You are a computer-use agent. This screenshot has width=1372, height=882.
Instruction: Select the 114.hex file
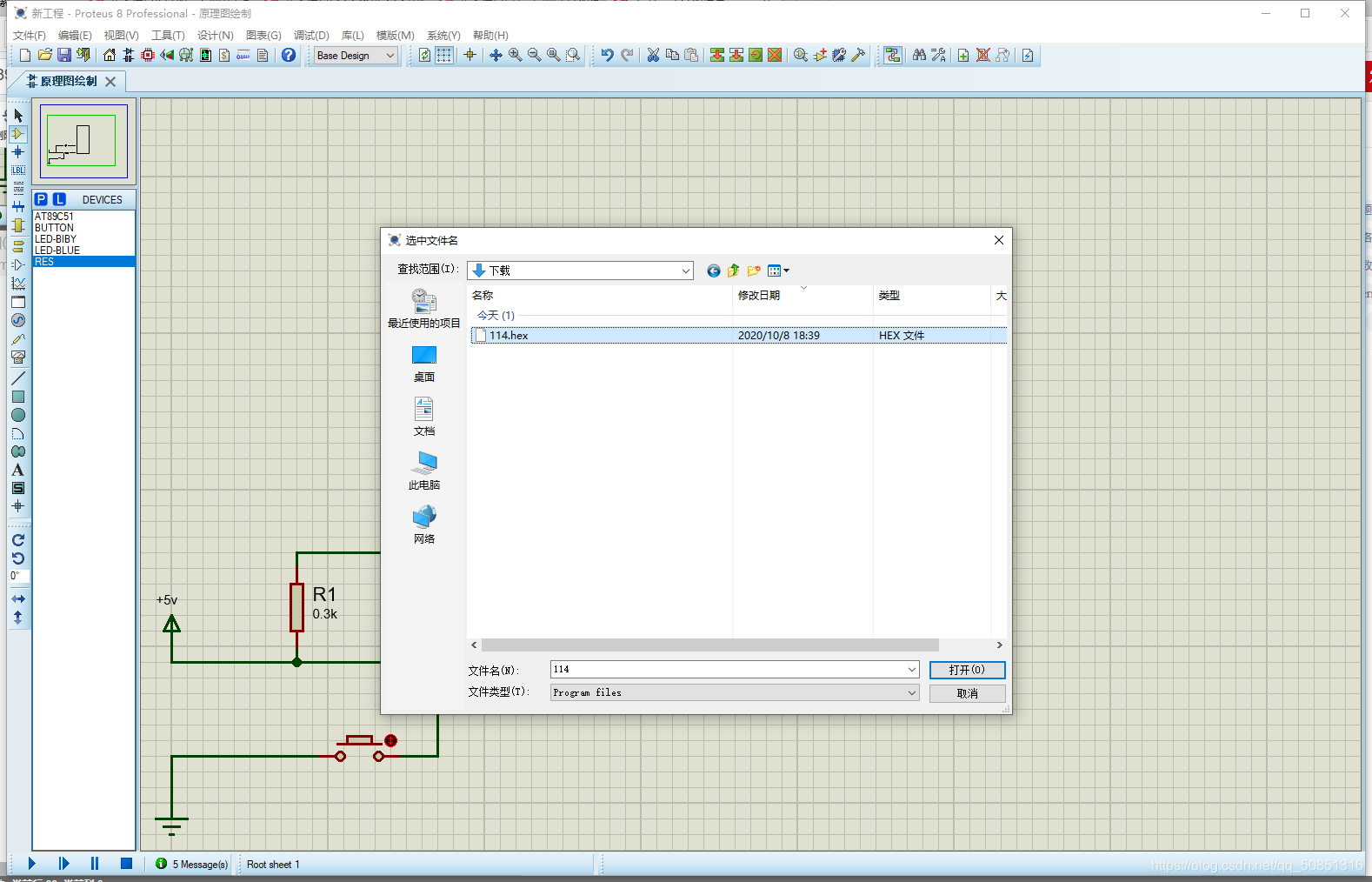tap(739, 335)
